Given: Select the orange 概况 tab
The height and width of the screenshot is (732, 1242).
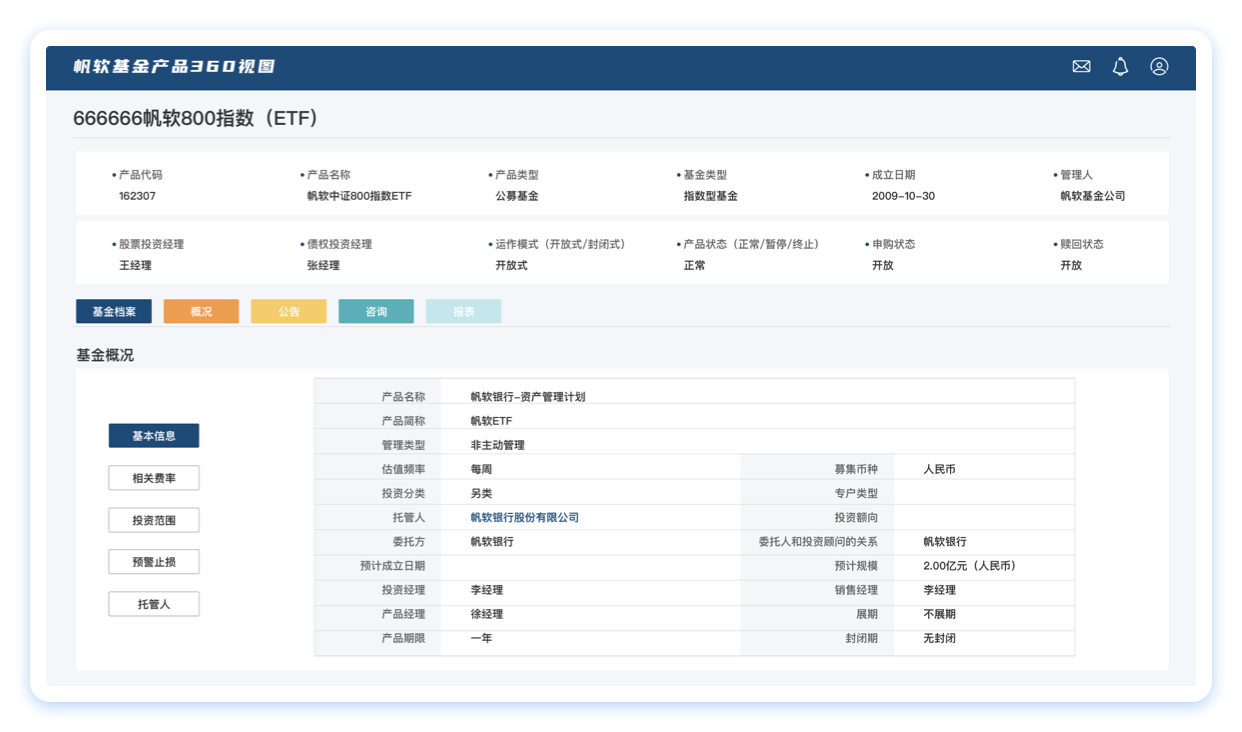Looking at the screenshot, I should coord(201,312).
